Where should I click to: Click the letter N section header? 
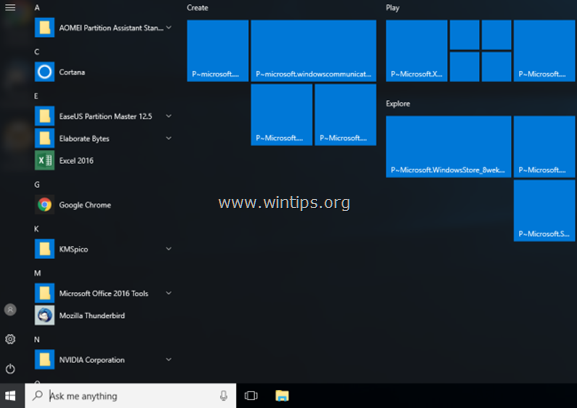pyautogui.click(x=37, y=340)
